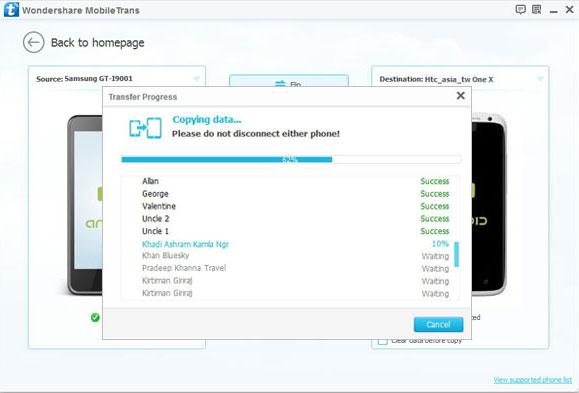Click the HTC destination phone image

(x=489, y=205)
